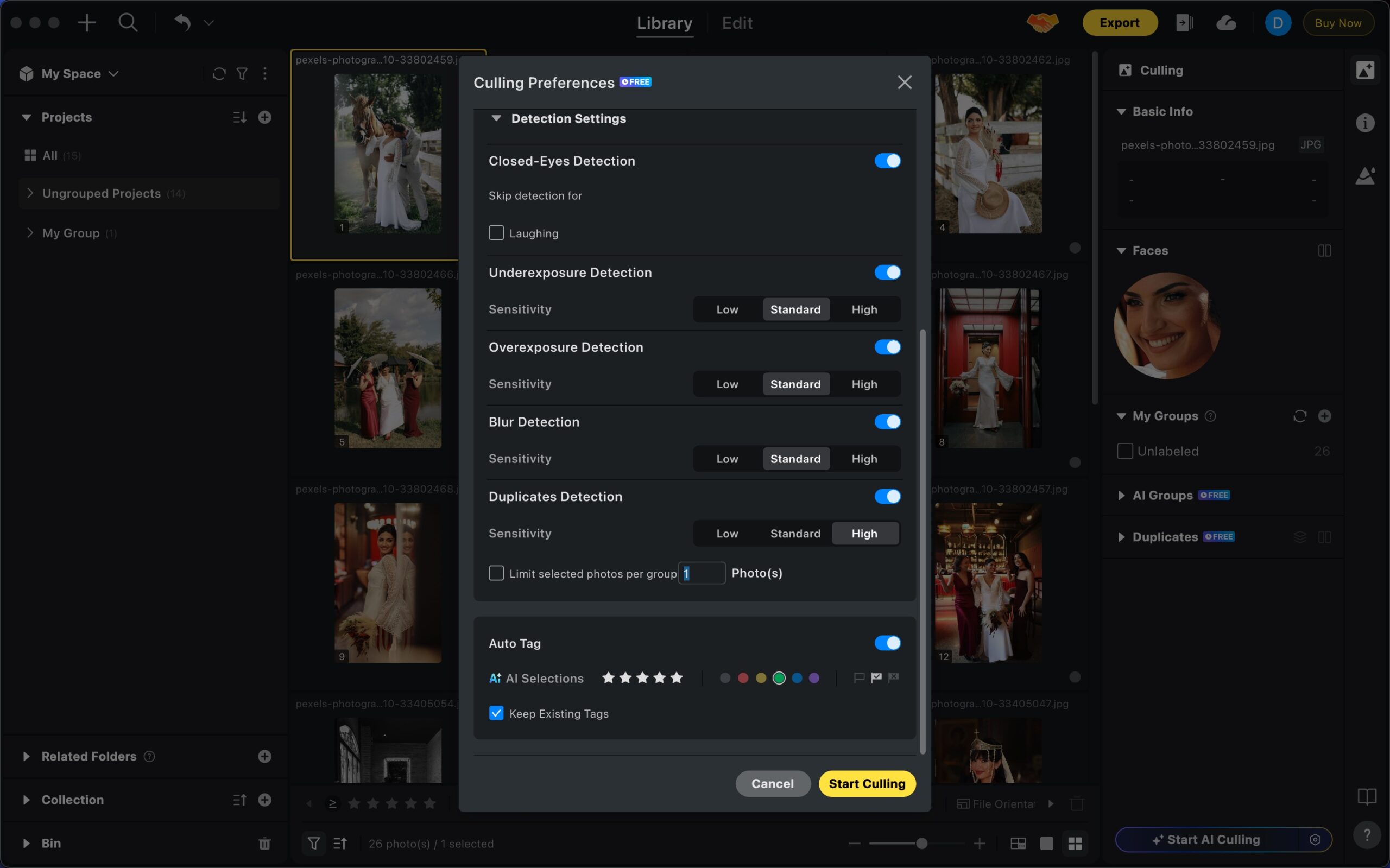Open AI Culling settings gear icon

coord(1315,840)
